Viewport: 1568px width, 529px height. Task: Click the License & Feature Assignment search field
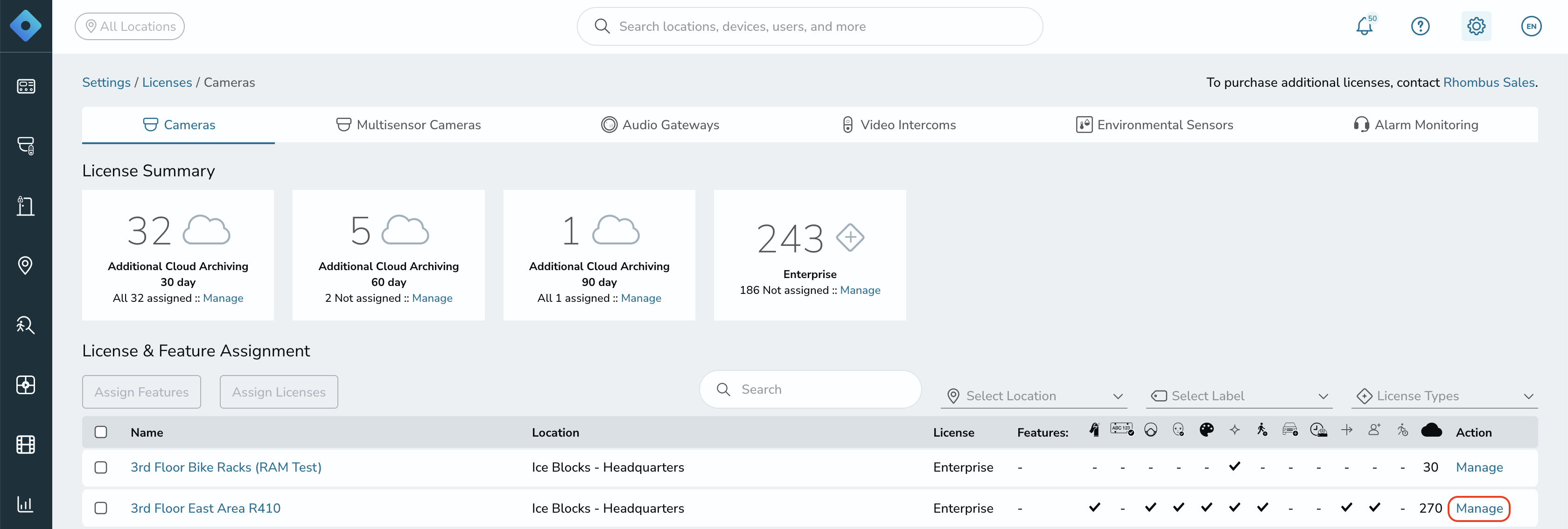coord(810,390)
